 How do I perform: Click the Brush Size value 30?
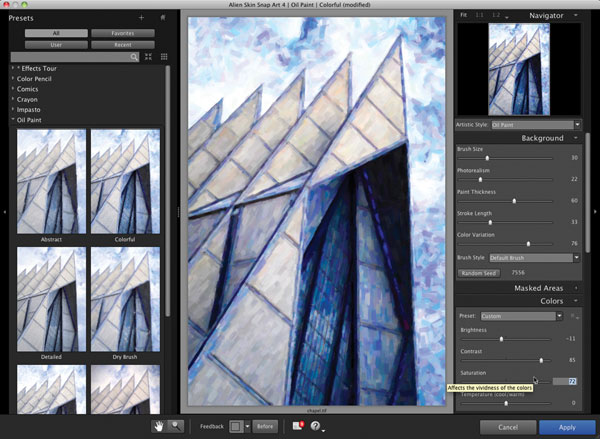(574, 157)
